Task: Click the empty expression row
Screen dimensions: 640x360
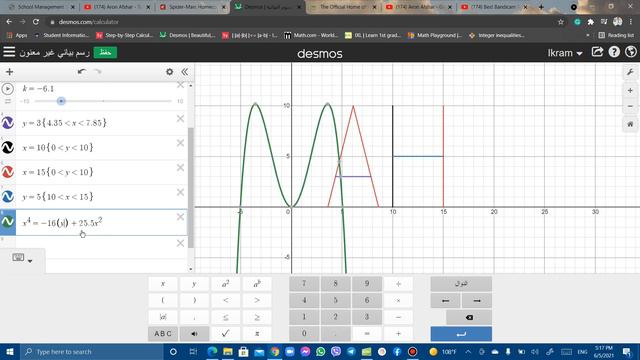Action: tap(101, 247)
